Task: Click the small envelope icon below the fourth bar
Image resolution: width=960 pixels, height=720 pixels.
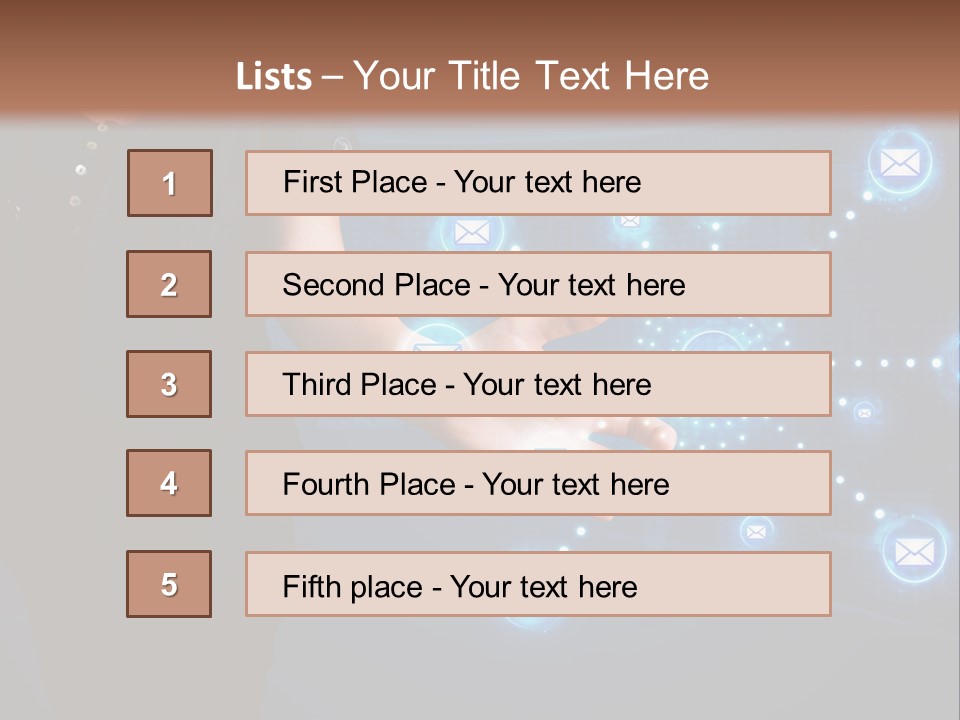Action: coord(757,531)
